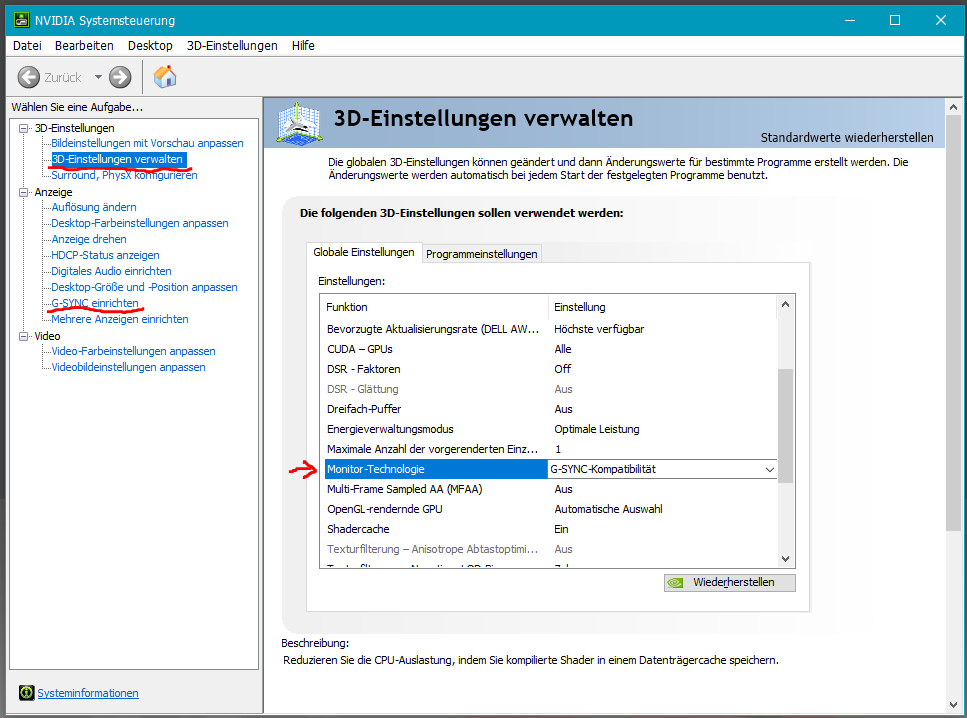Select the Energieverwaltungsmodus row
The width and height of the screenshot is (967, 718).
pyautogui.click(x=550, y=429)
